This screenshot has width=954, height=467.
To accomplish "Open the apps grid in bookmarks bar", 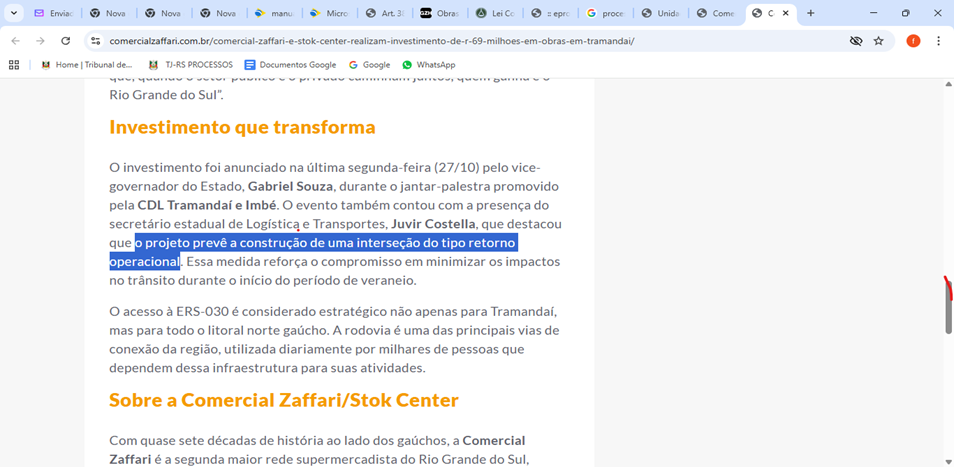I will click(x=13, y=64).
